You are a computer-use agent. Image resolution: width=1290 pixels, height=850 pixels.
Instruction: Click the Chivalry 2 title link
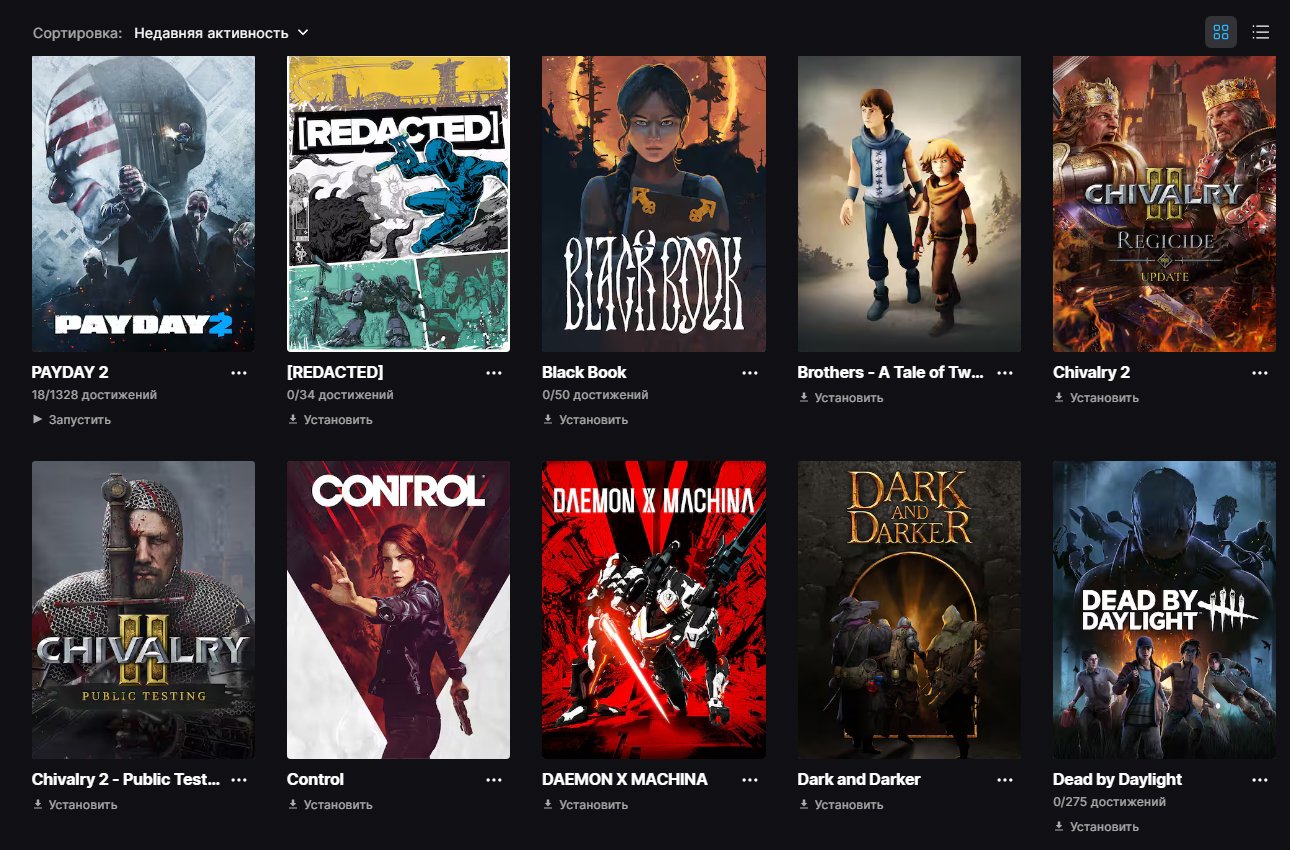[1091, 373]
